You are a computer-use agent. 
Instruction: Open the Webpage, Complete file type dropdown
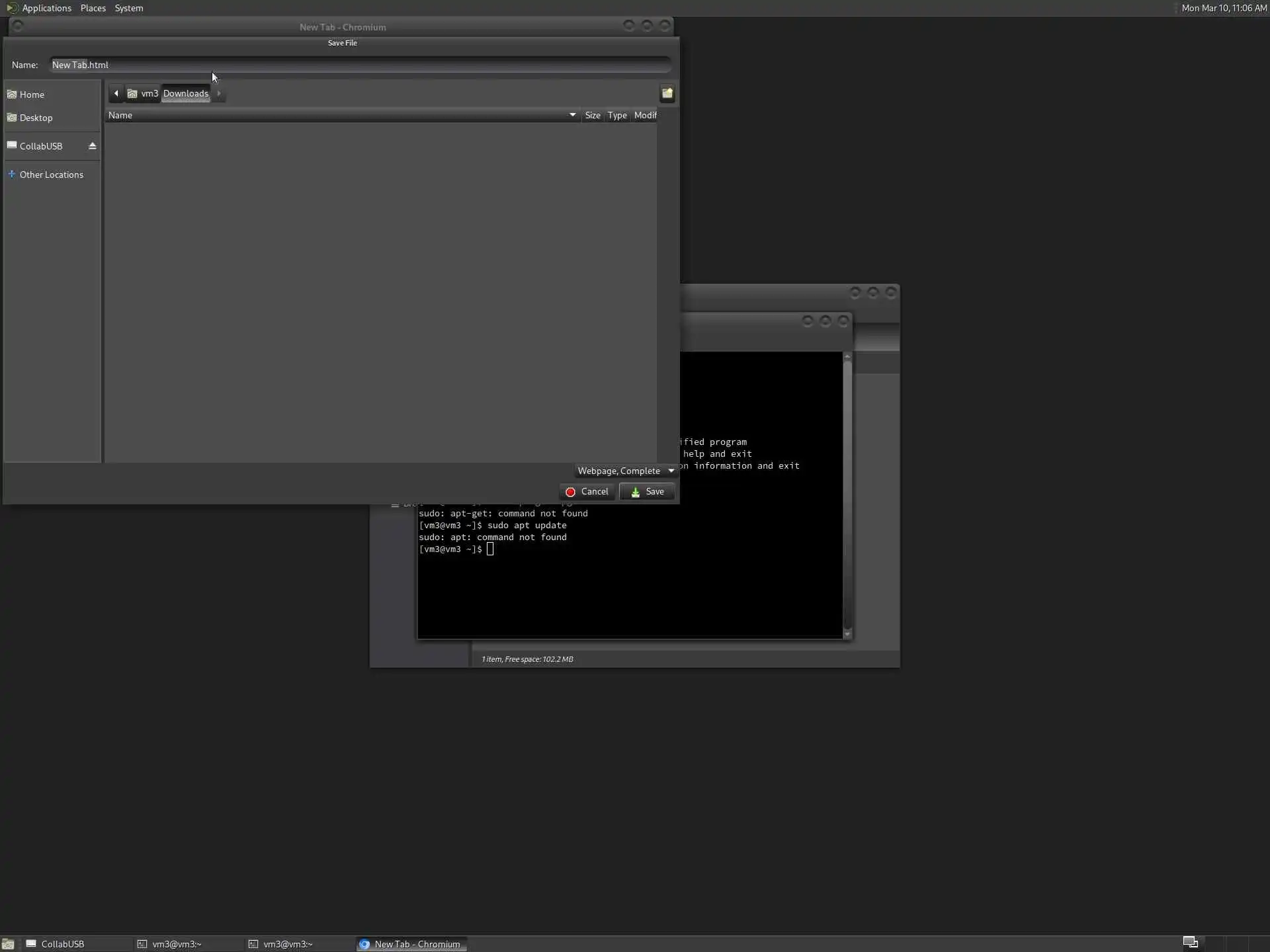(x=625, y=471)
